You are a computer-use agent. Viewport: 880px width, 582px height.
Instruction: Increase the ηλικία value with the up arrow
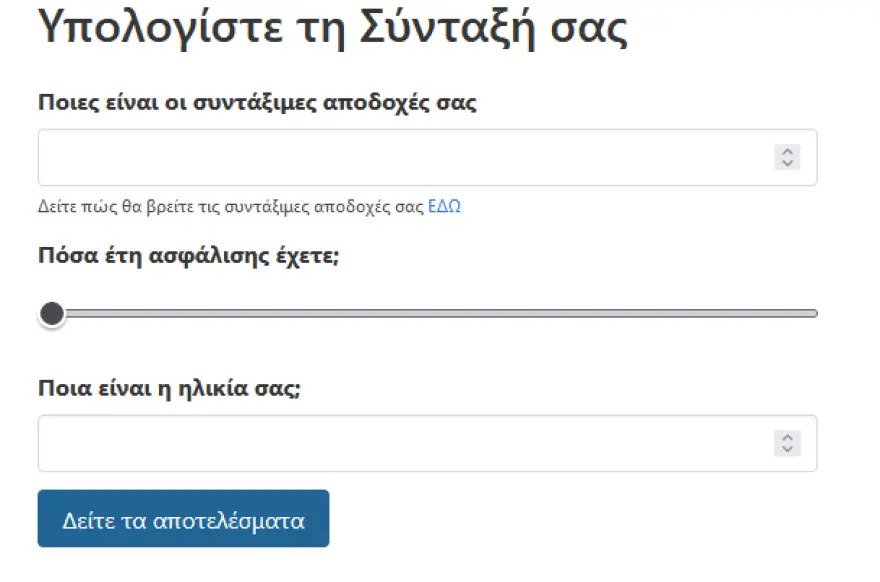click(x=787, y=438)
